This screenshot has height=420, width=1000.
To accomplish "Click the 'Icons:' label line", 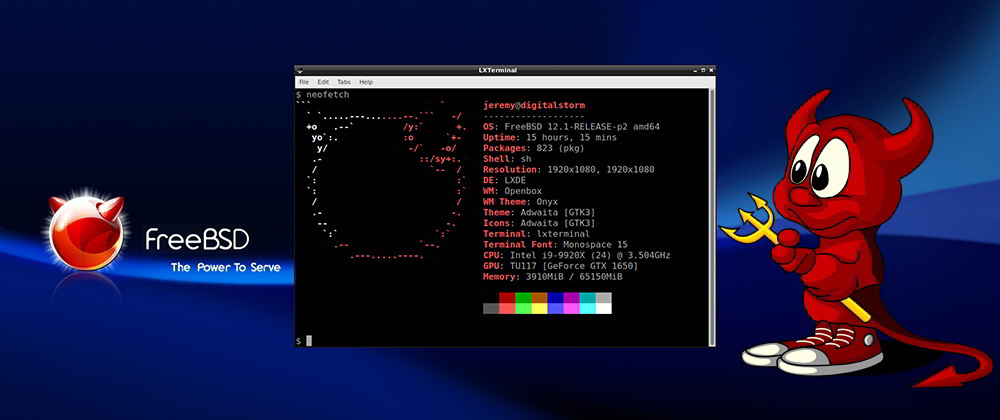I will pyautogui.click(x=540, y=224).
